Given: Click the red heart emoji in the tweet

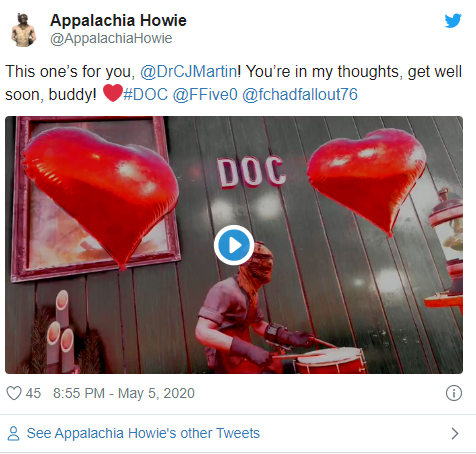Looking at the screenshot, I should click(x=113, y=93).
